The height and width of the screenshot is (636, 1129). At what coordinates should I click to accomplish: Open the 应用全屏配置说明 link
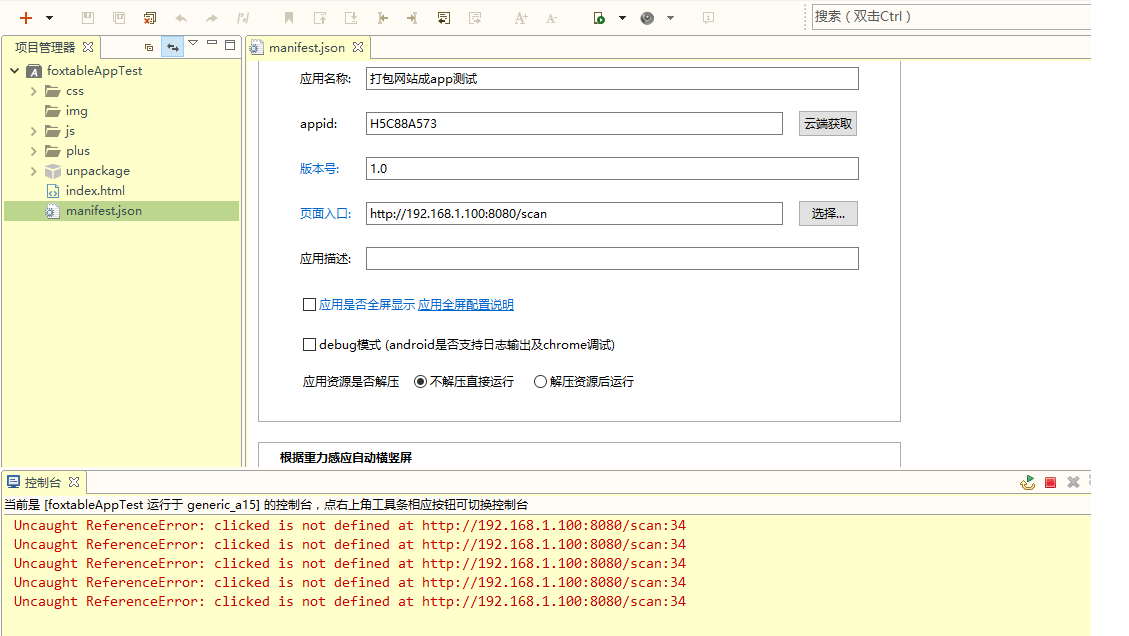point(466,305)
